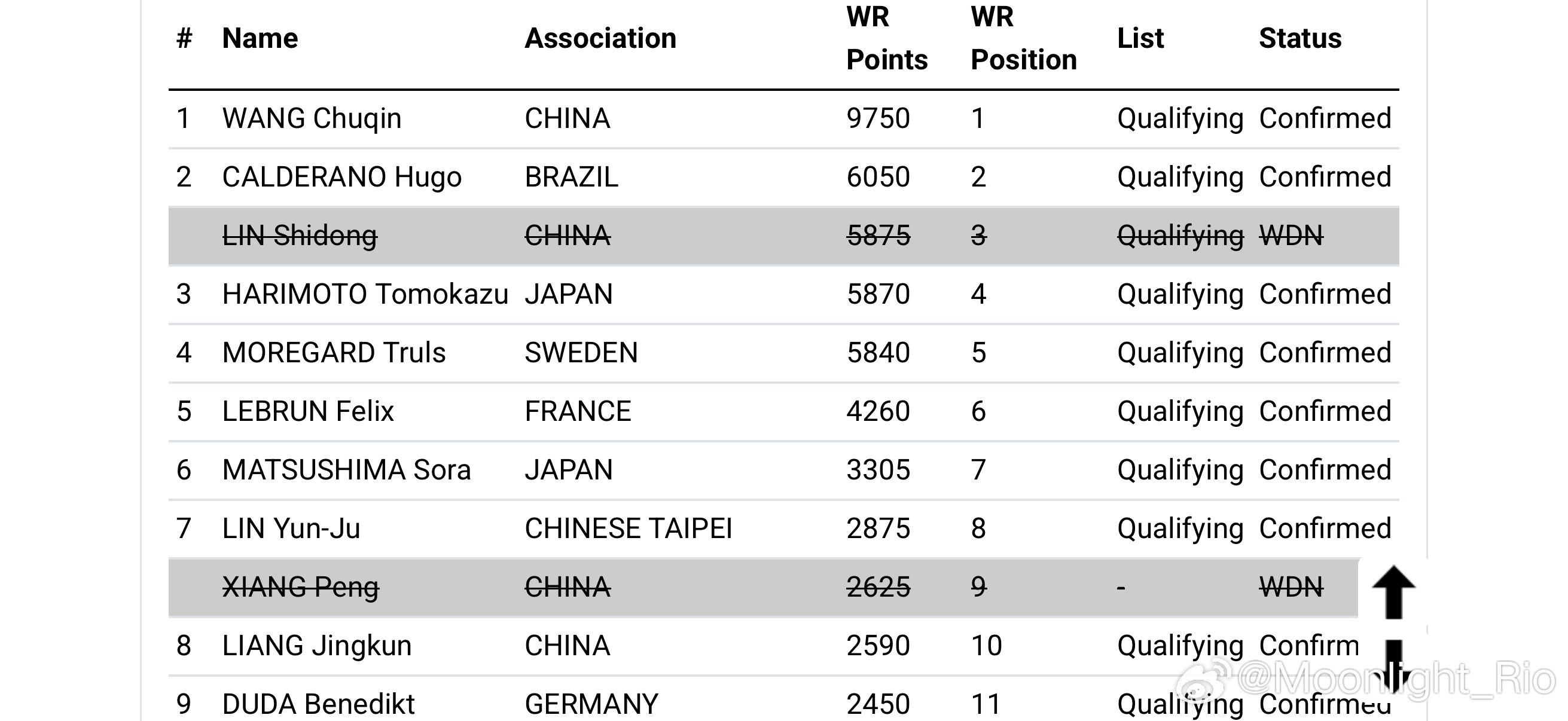Select player CALDERANO Hugo

click(x=341, y=177)
